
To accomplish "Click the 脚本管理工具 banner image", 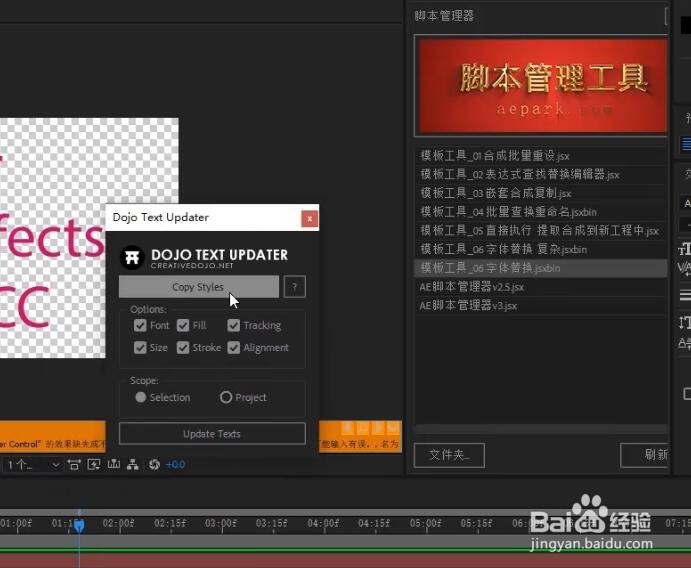I will (542, 86).
